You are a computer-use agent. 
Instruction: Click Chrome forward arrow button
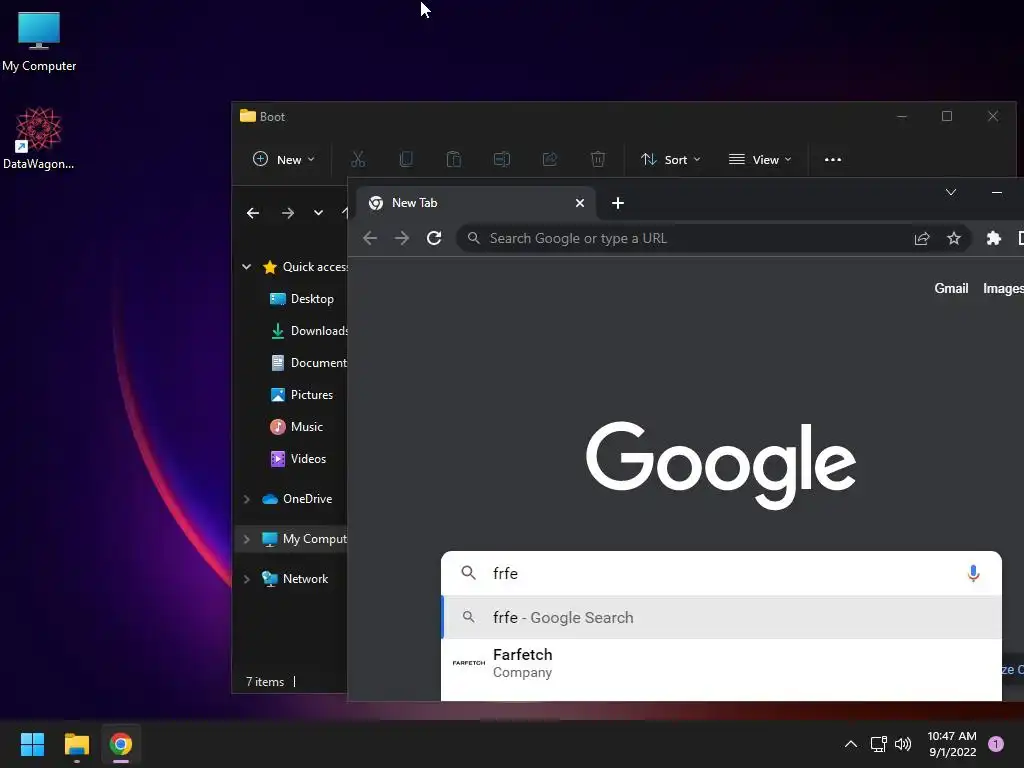pyautogui.click(x=402, y=238)
